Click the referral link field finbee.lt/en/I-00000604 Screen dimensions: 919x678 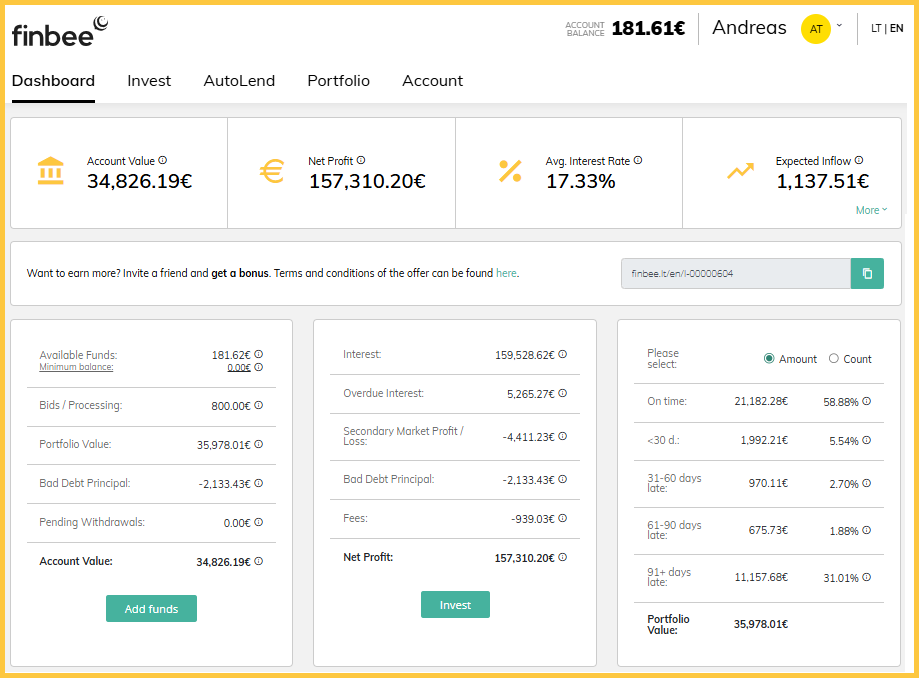click(736, 274)
